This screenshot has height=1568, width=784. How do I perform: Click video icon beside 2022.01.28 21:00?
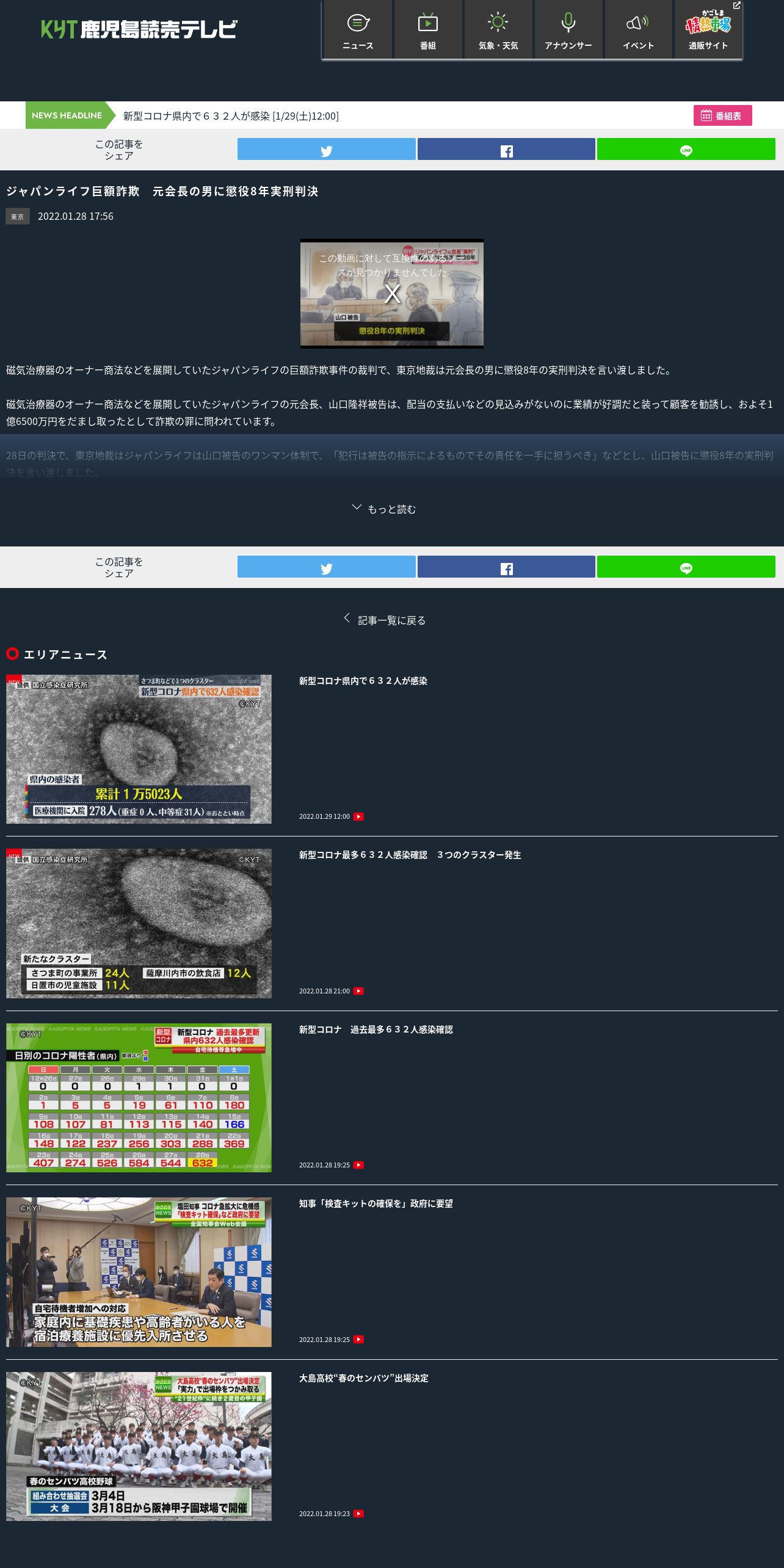pyautogui.click(x=358, y=991)
